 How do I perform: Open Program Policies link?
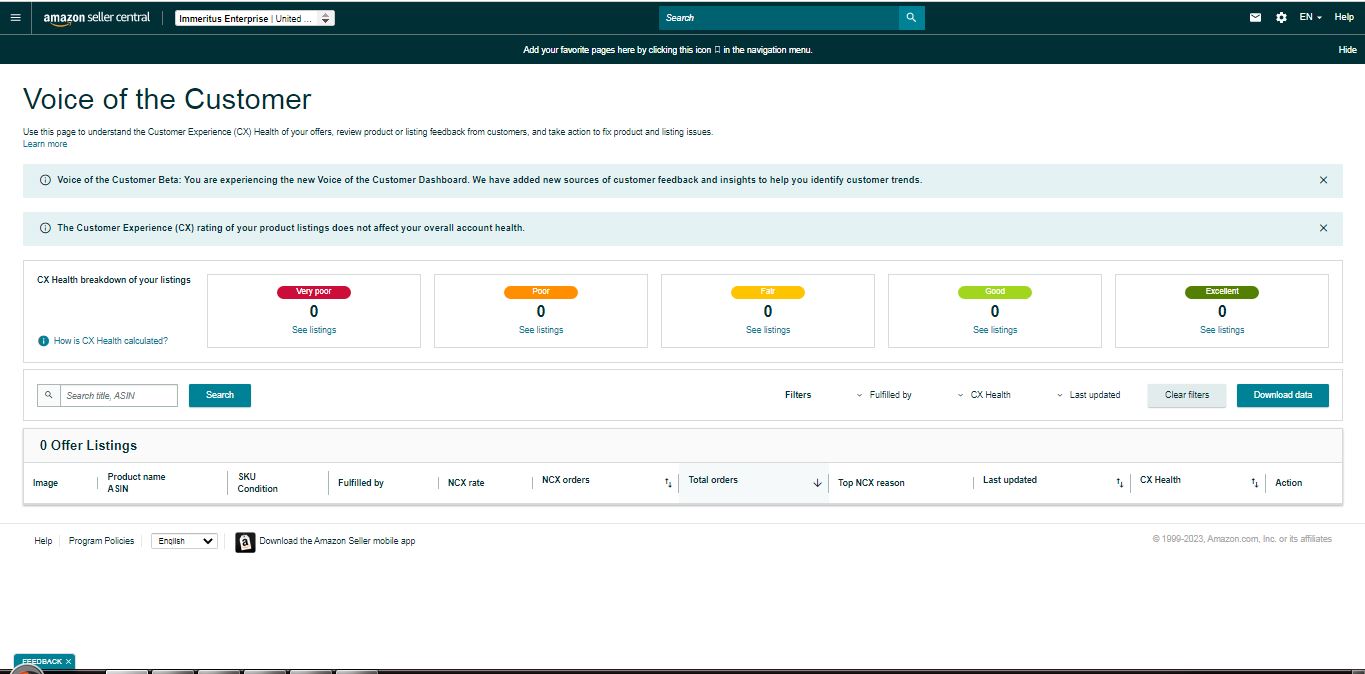tap(101, 541)
